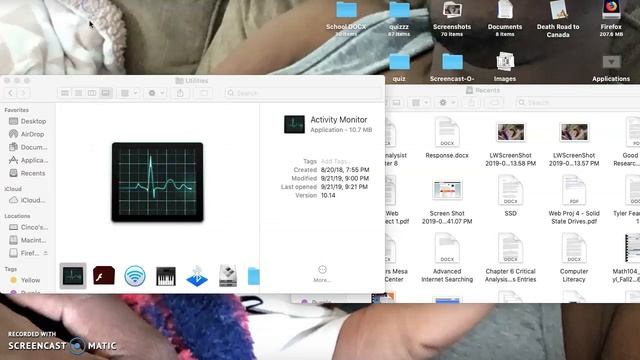
Task: Open the Action gear menu in Utilities
Action: coord(156,93)
